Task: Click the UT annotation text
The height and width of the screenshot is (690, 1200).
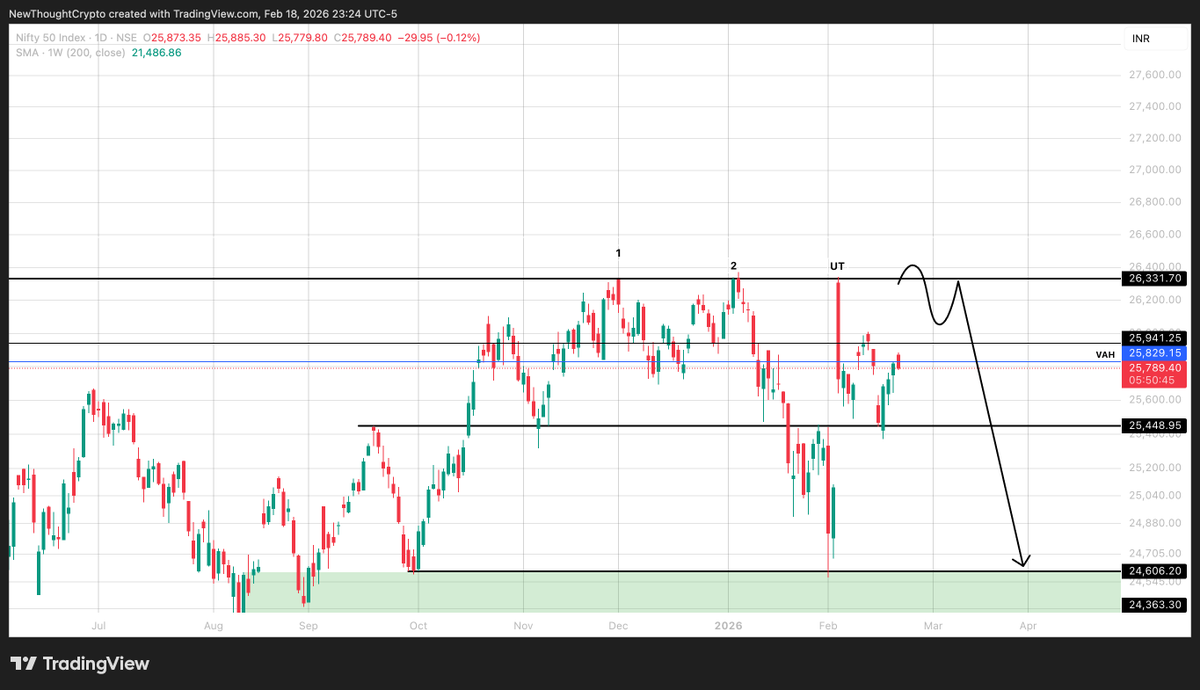Action: (x=837, y=267)
